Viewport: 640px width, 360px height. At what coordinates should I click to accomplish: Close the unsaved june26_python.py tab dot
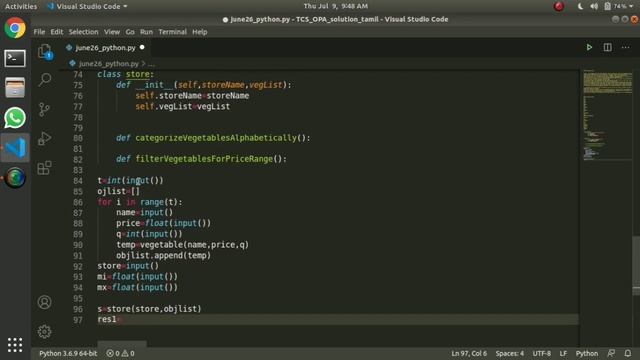pos(142,47)
